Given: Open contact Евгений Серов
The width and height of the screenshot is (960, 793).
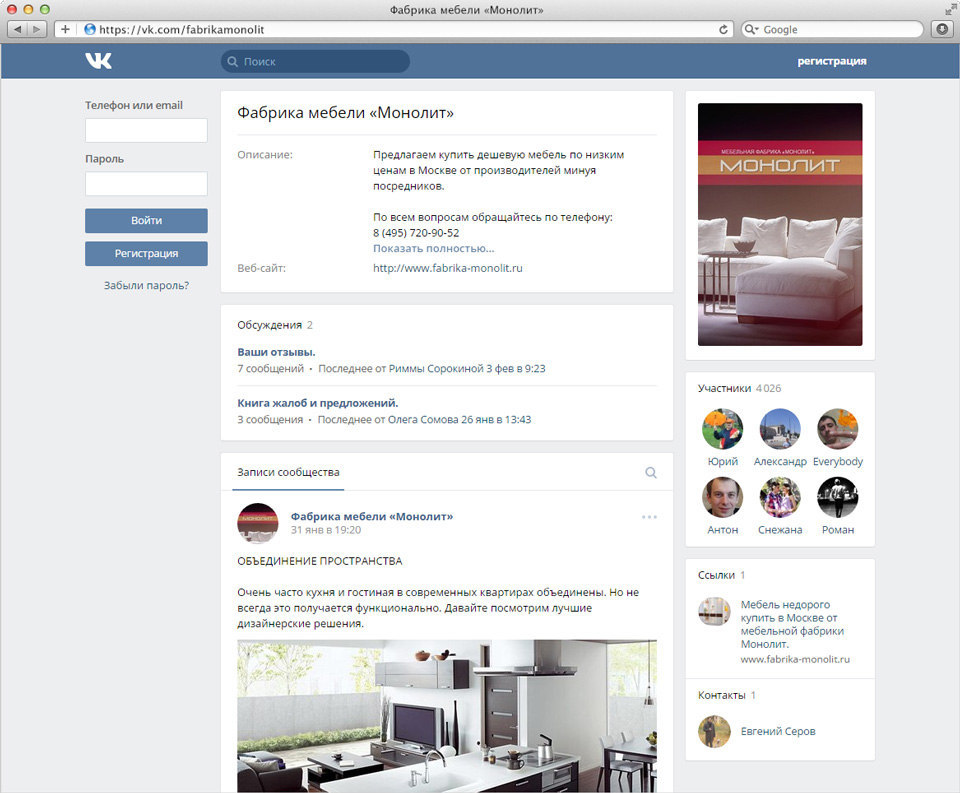Looking at the screenshot, I should 778,731.
